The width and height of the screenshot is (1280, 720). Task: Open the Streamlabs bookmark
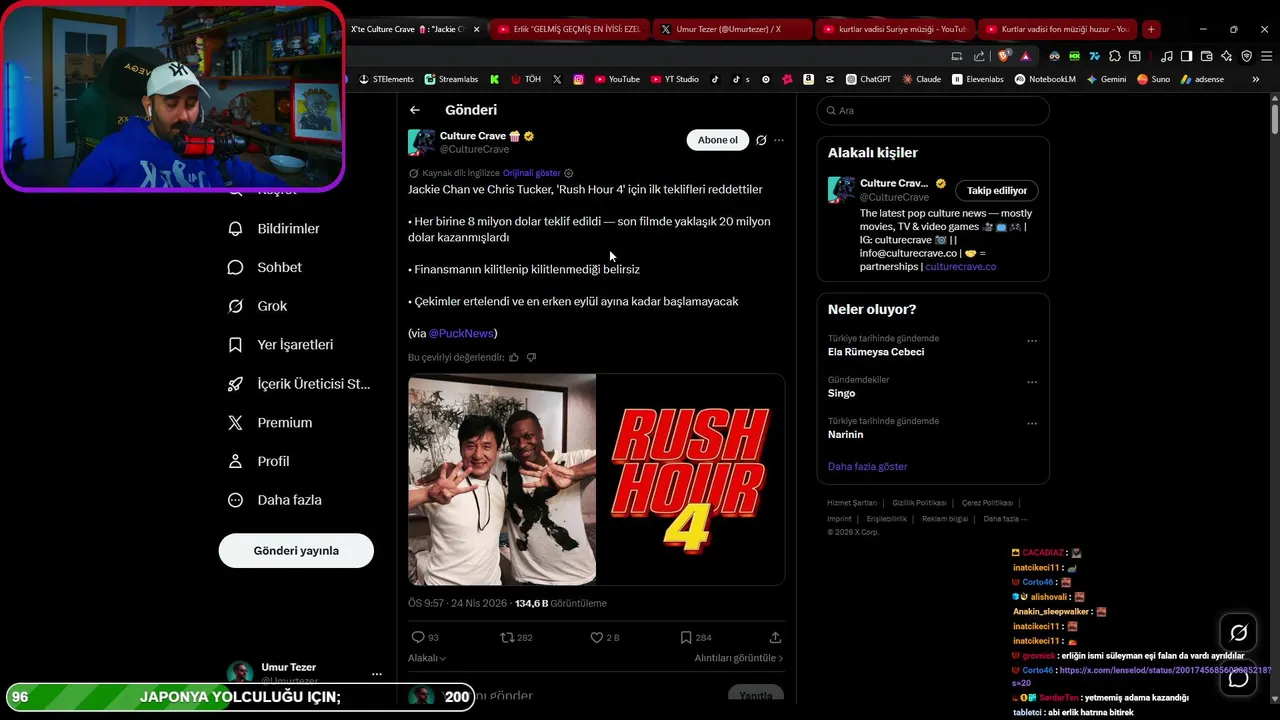coord(451,79)
